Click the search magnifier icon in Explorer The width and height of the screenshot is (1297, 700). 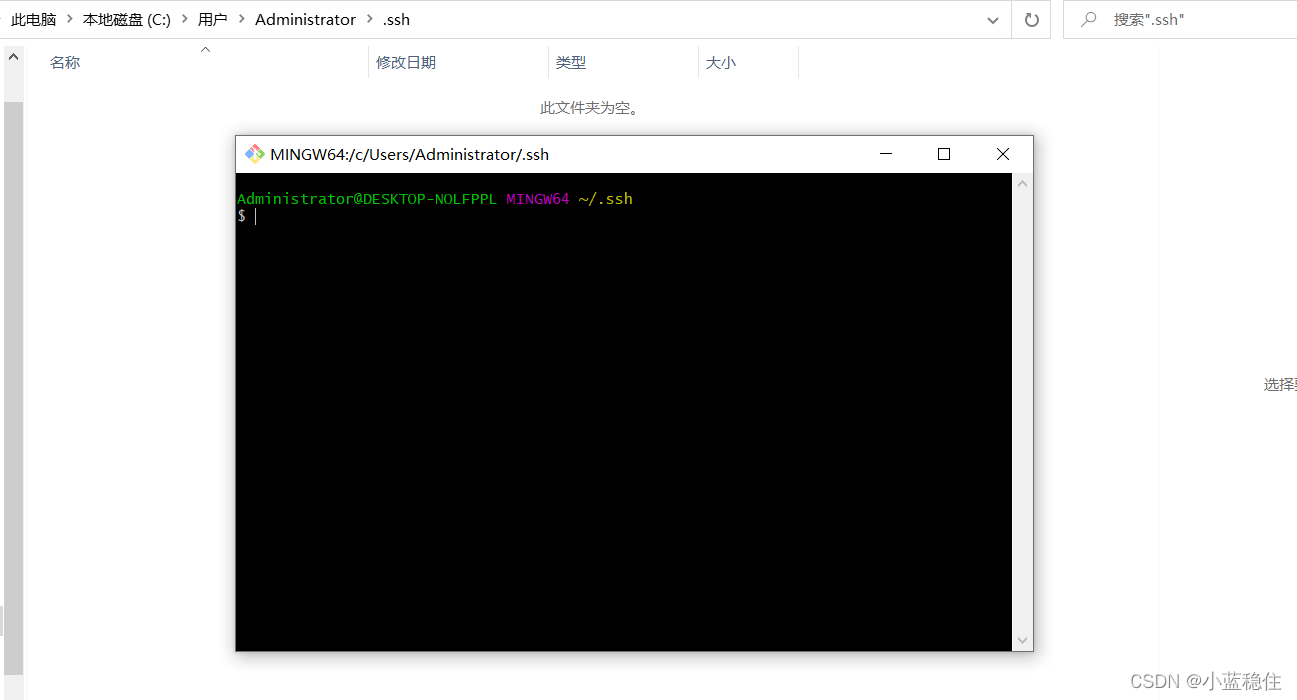(1090, 19)
